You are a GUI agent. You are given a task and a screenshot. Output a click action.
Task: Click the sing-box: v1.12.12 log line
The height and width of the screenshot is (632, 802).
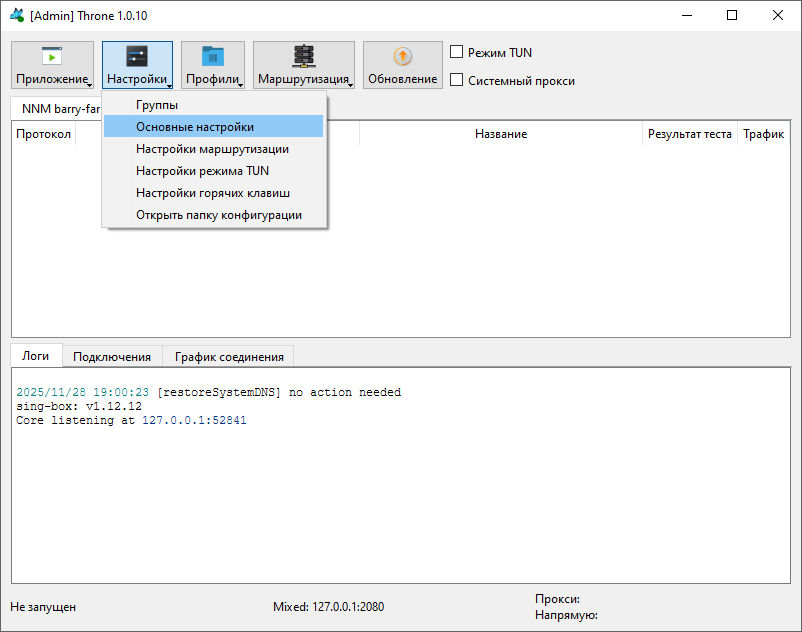tap(79, 407)
